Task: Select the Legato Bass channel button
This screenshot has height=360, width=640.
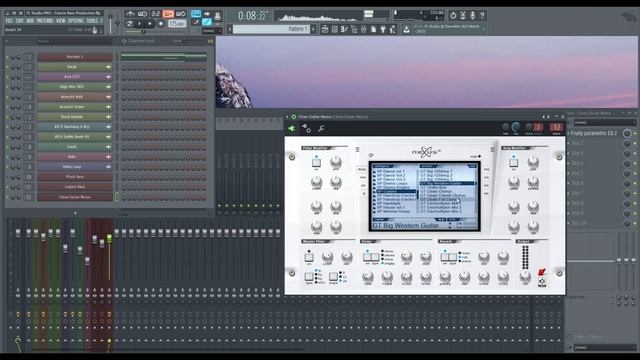Action: click(75, 187)
